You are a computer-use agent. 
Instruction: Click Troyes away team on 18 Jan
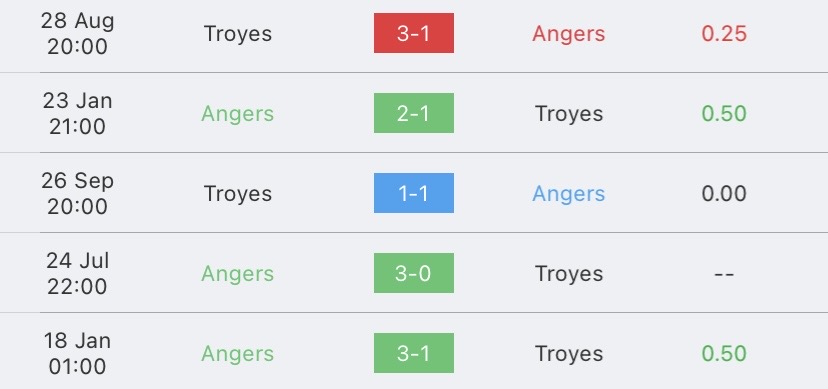tap(569, 354)
